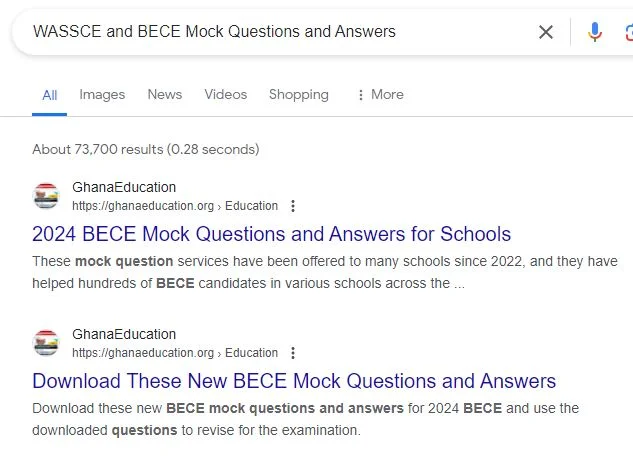633x456 pixels.
Task: Click the second GhanaEducation site favicon
Action: [x=46, y=343]
